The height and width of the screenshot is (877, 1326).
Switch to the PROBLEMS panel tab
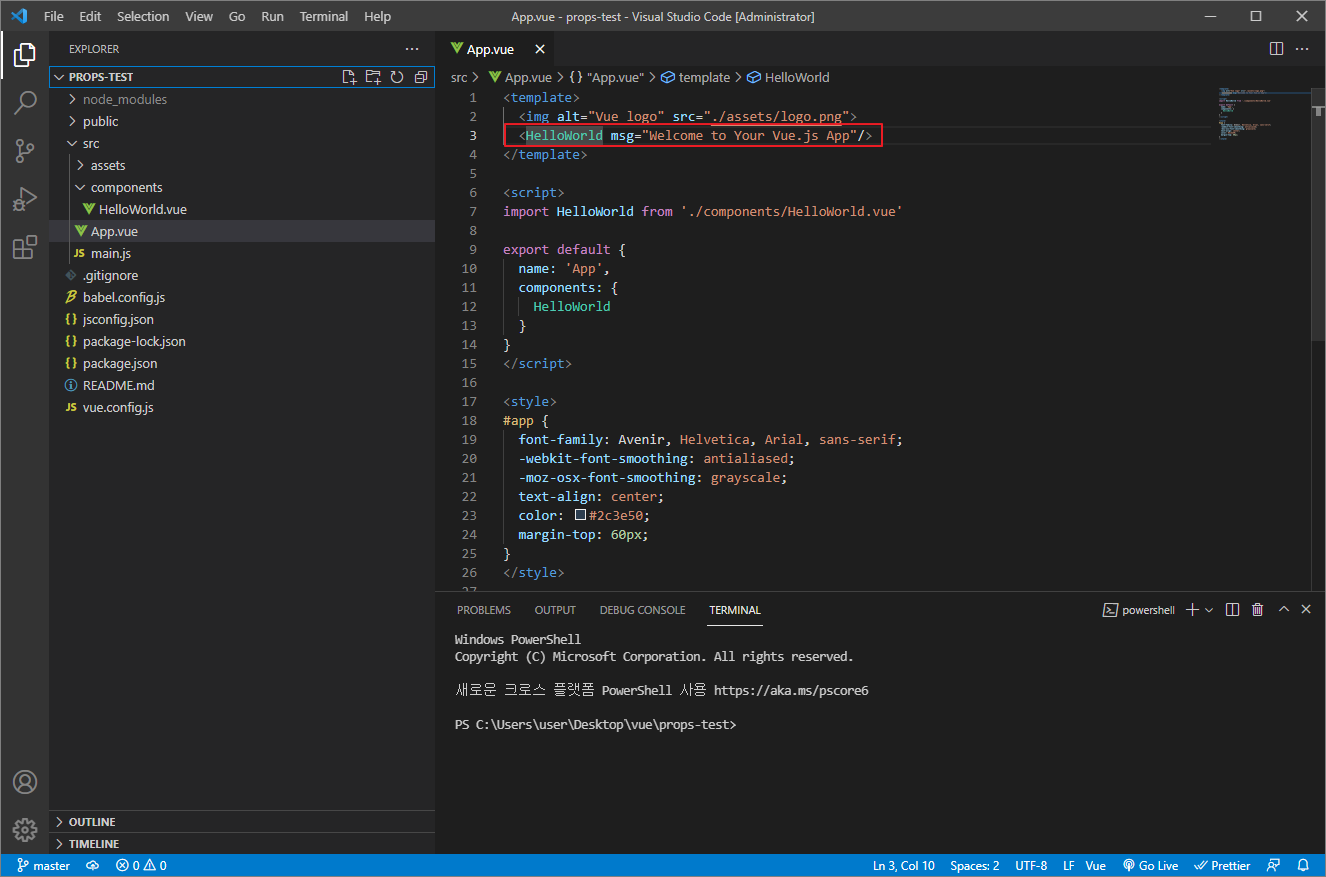(484, 610)
